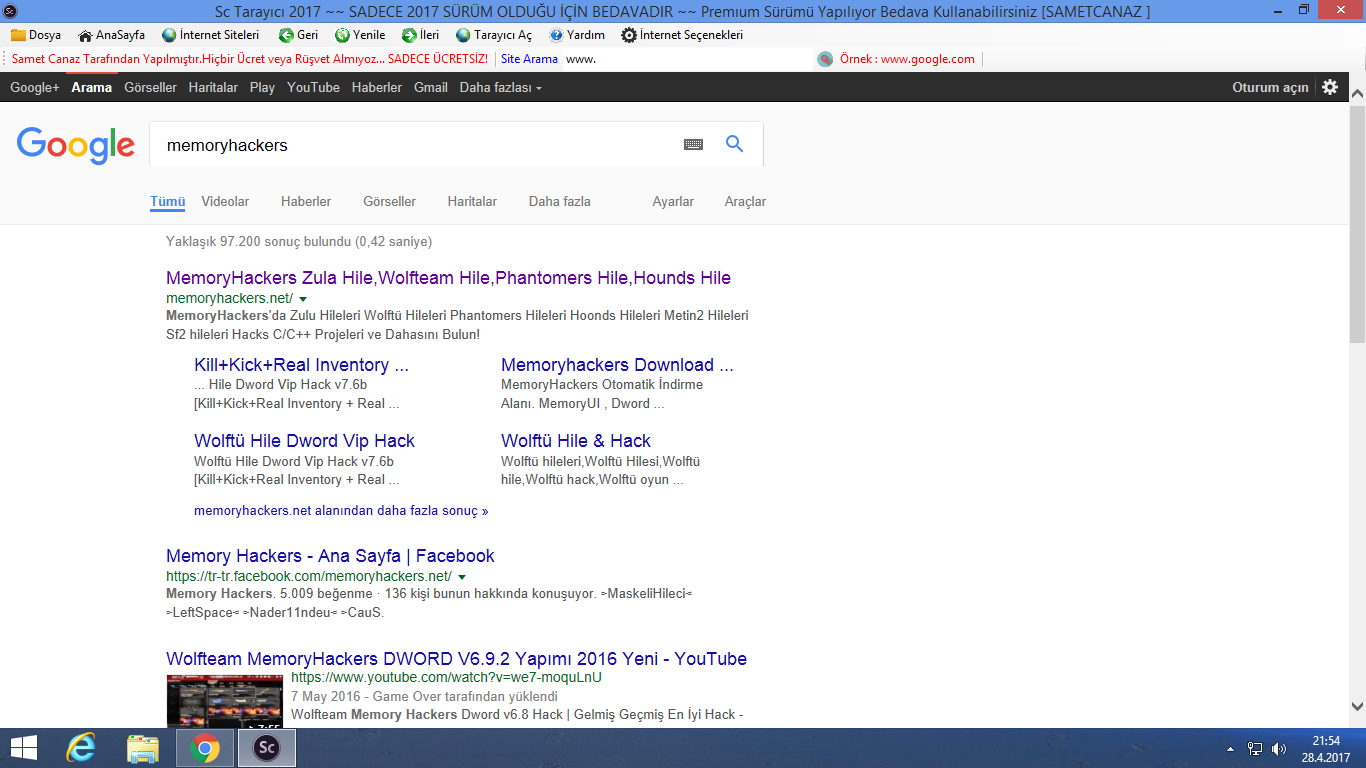Open Haberler in the black top bar
Viewport: 1366px width, 768px height.
tap(377, 88)
